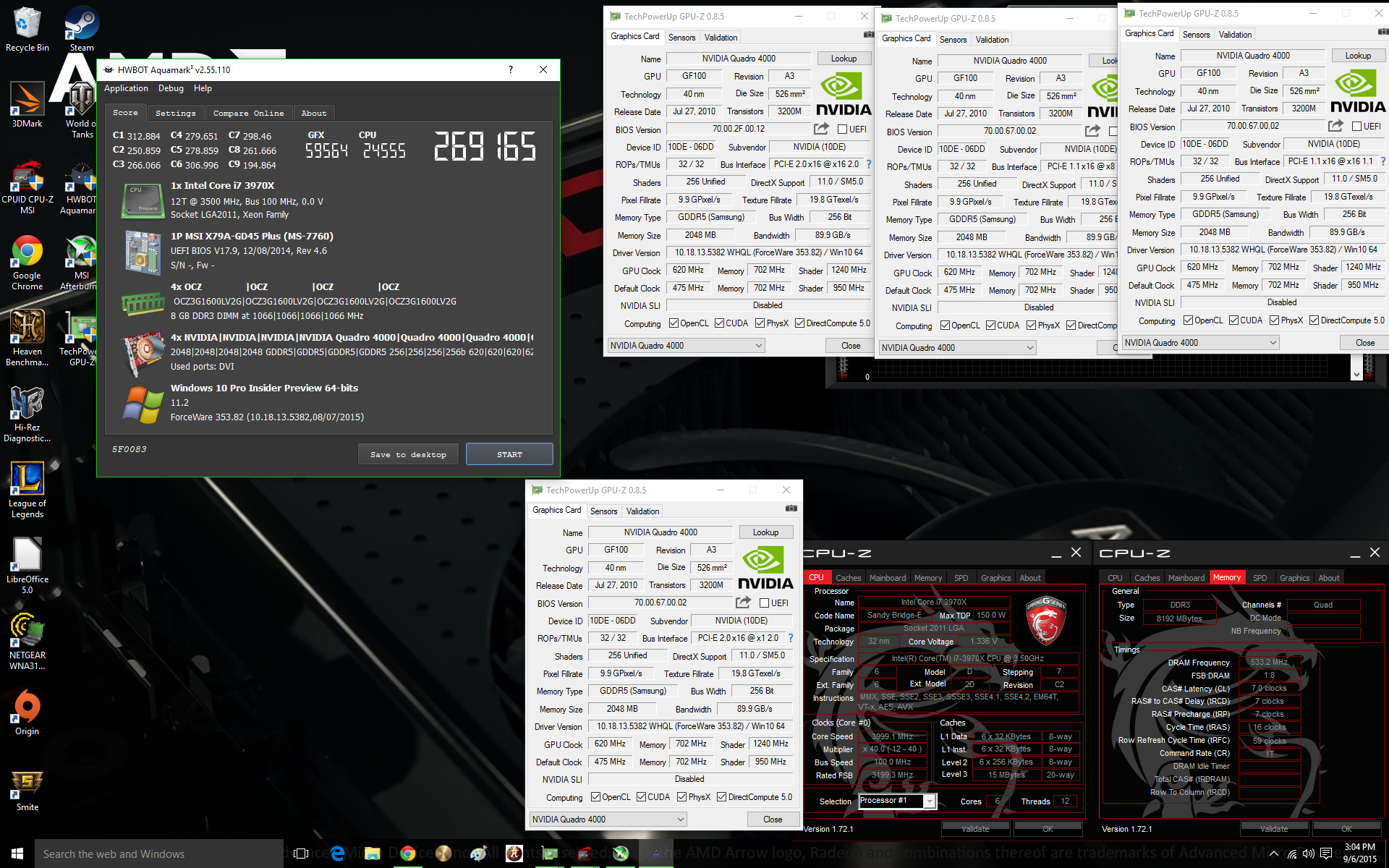Click Save to desktop in Aquamark
The width and height of the screenshot is (1389, 868).
pos(408,454)
